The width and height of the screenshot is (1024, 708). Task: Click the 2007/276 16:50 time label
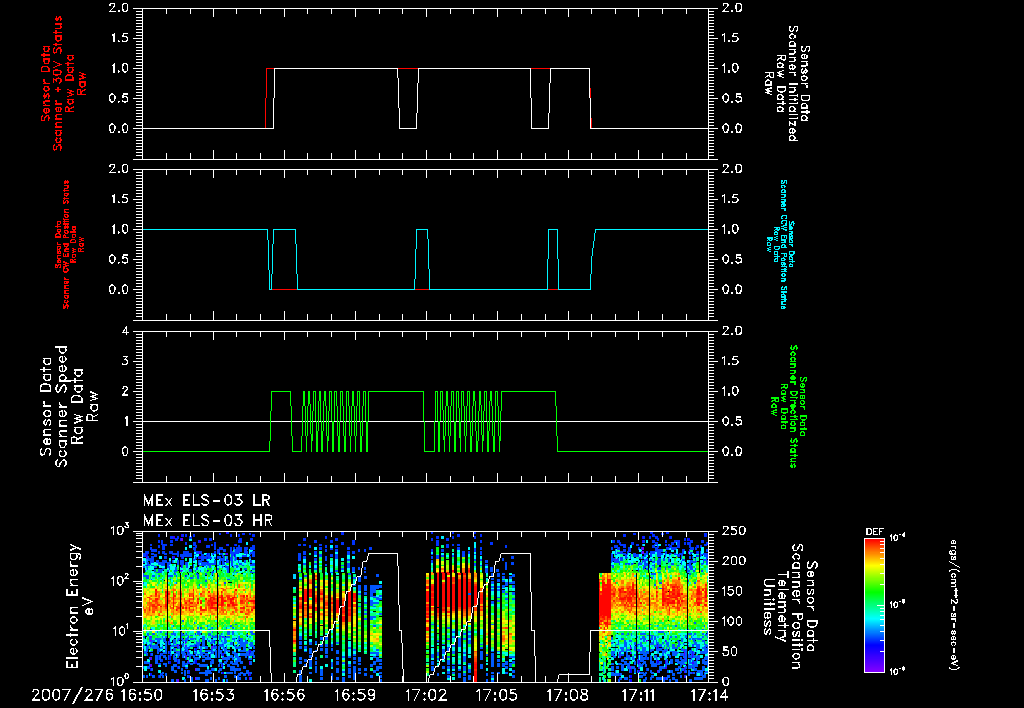[x=97, y=695]
